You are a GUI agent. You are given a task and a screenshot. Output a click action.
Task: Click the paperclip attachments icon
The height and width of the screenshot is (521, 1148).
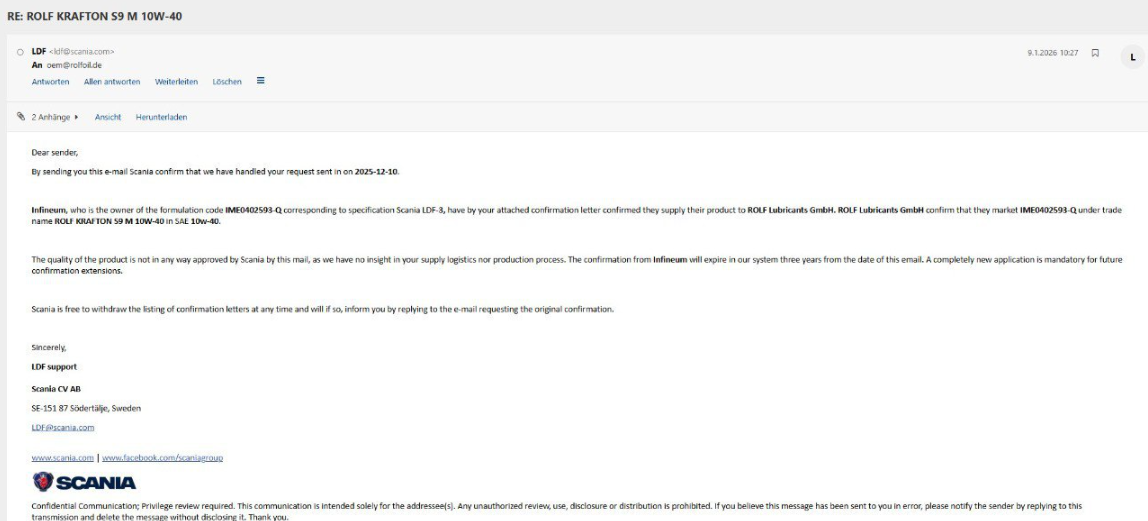tap(20, 116)
